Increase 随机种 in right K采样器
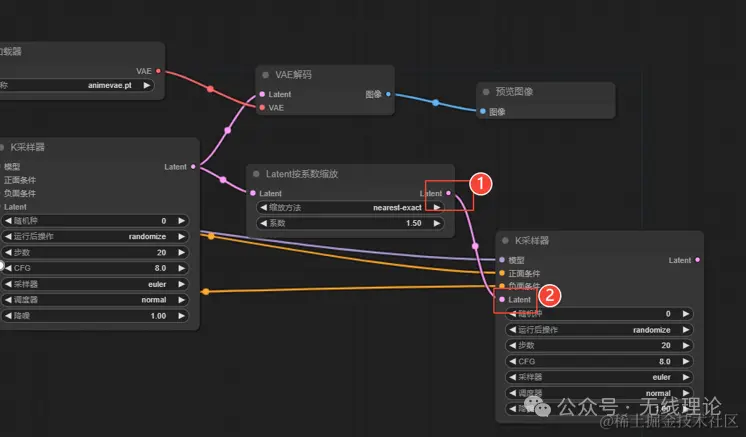746x437 pixels. click(686, 314)
